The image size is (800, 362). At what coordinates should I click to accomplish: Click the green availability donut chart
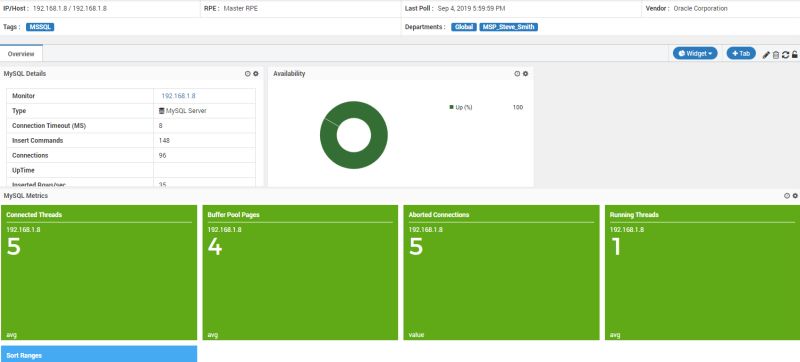pos(354,135)
